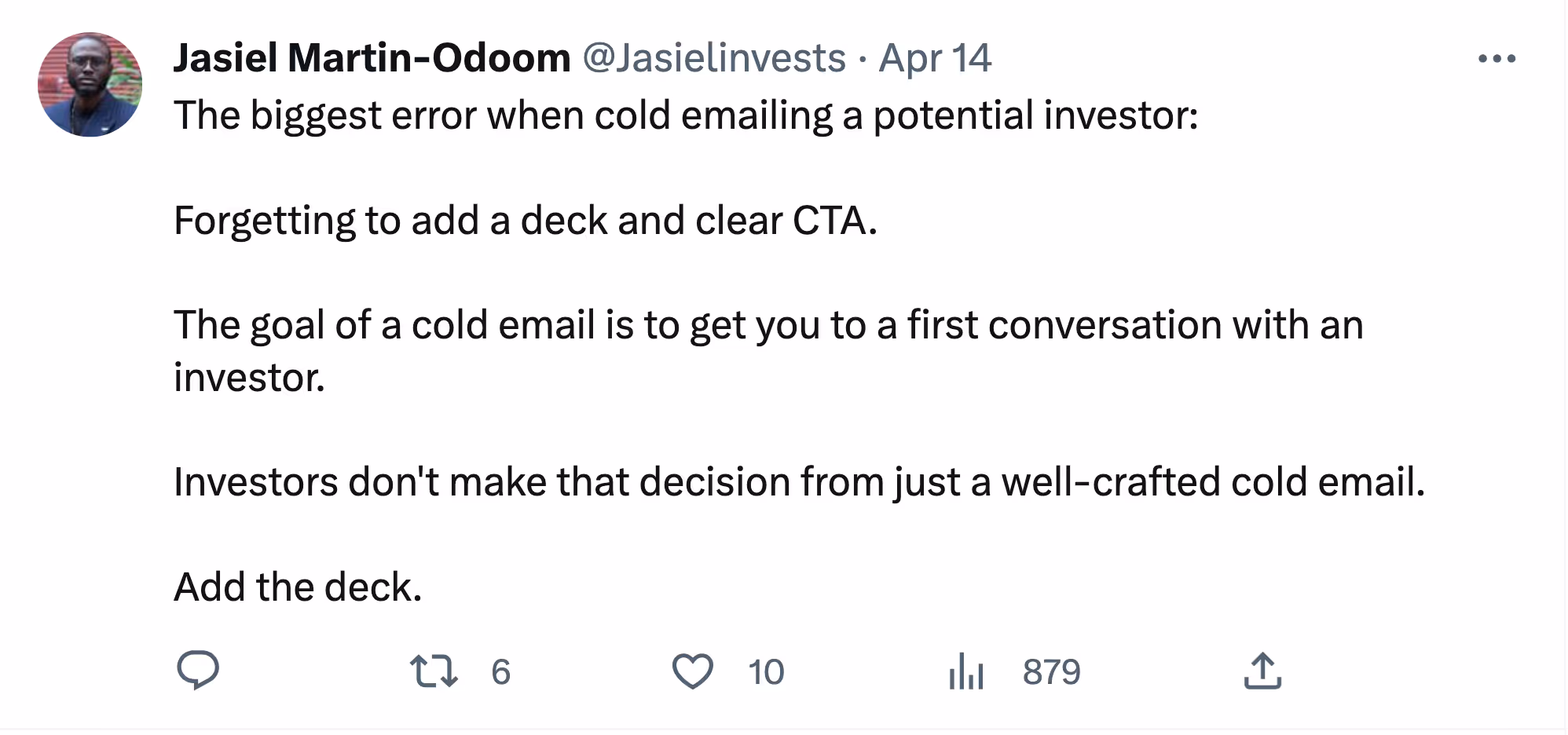Click the Apr 14 timestamp link
This screenshot has width=1568, height=735.
[935, 58]
